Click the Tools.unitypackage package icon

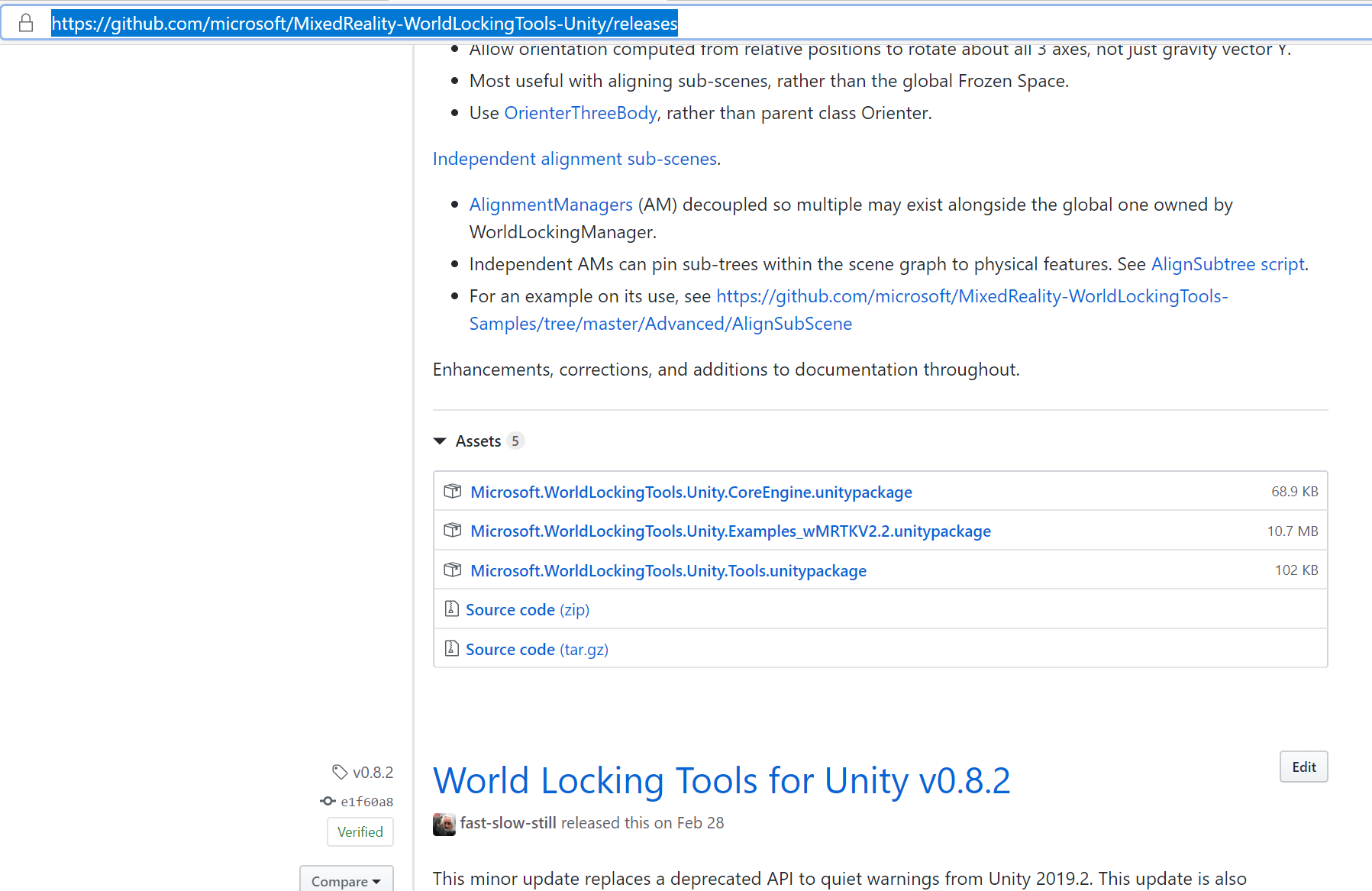(453, 570)
